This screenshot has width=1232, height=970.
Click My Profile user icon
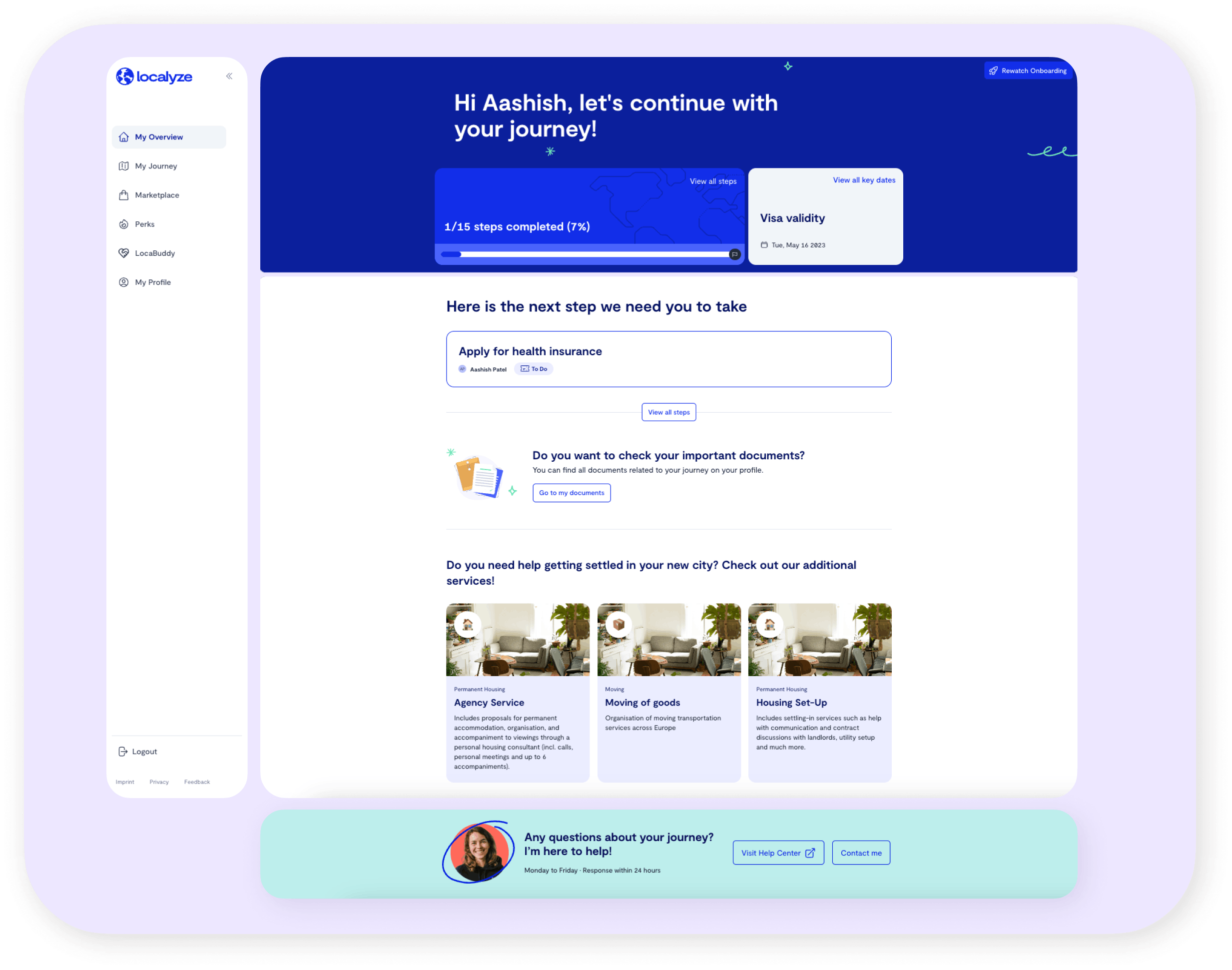tap(124, 282)
